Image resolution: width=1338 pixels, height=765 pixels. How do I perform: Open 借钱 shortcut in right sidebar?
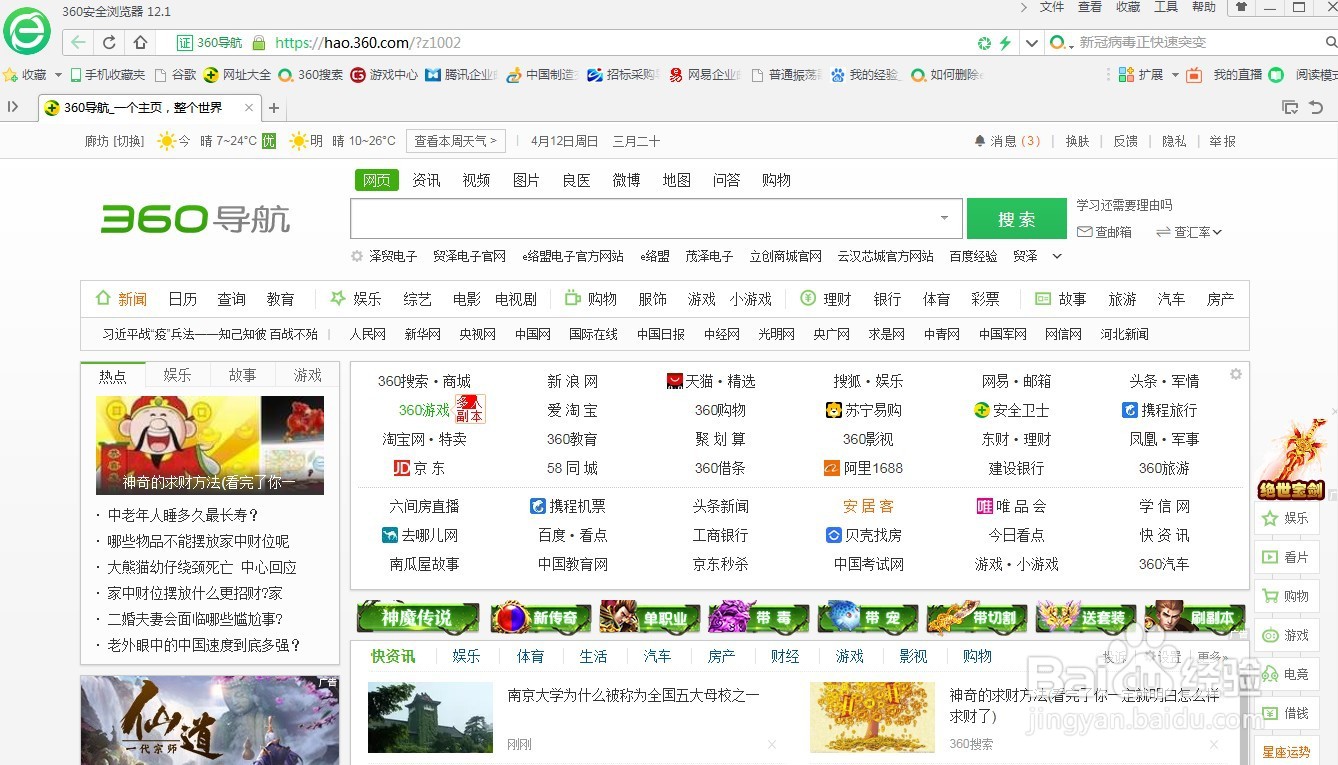pos(1286,713)
